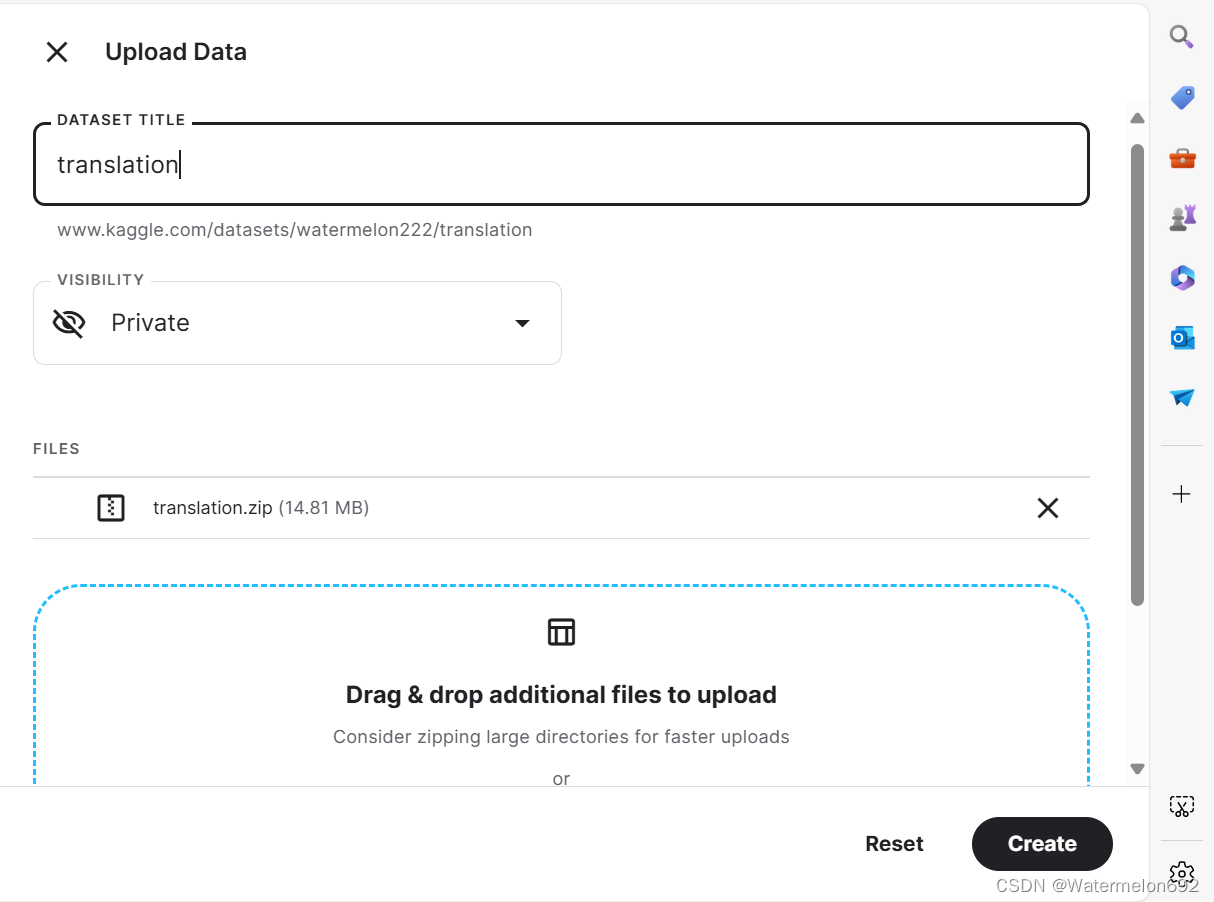Open the screenshot snipping tool
The width and height of the screenshot is (1214, 902).
click(x=1182, y=806)
